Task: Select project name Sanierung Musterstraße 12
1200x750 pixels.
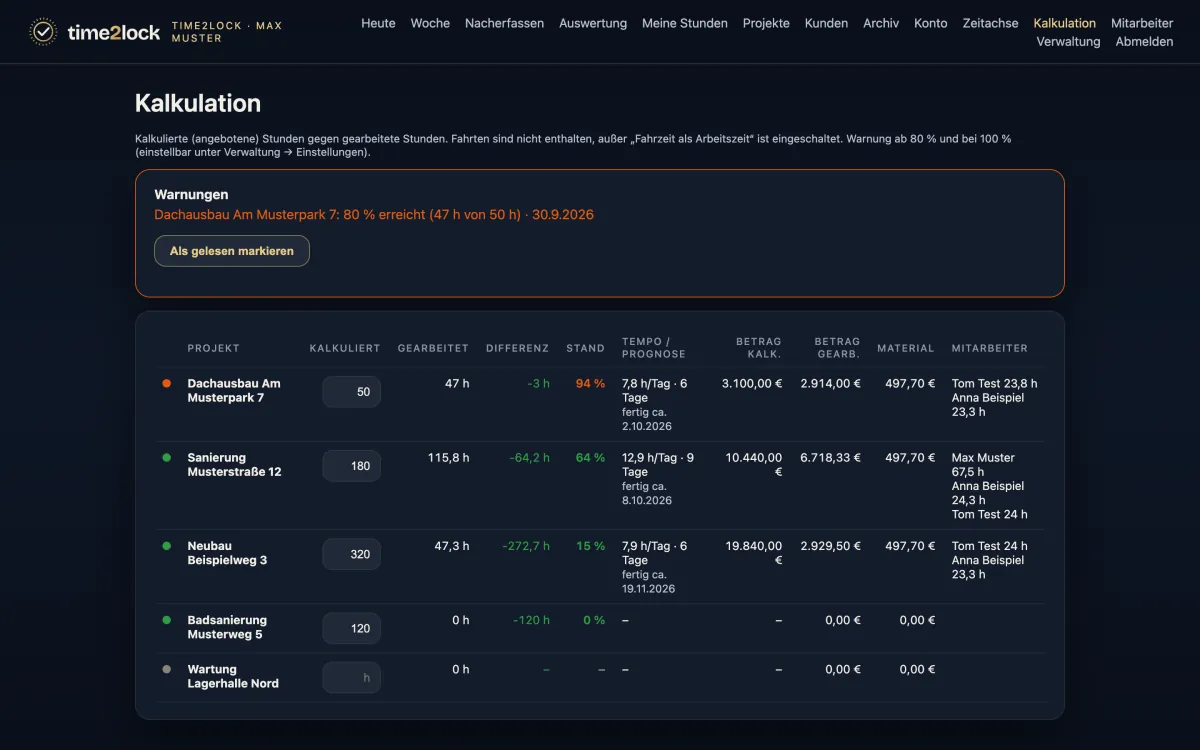Action: [x=235, y=465]
